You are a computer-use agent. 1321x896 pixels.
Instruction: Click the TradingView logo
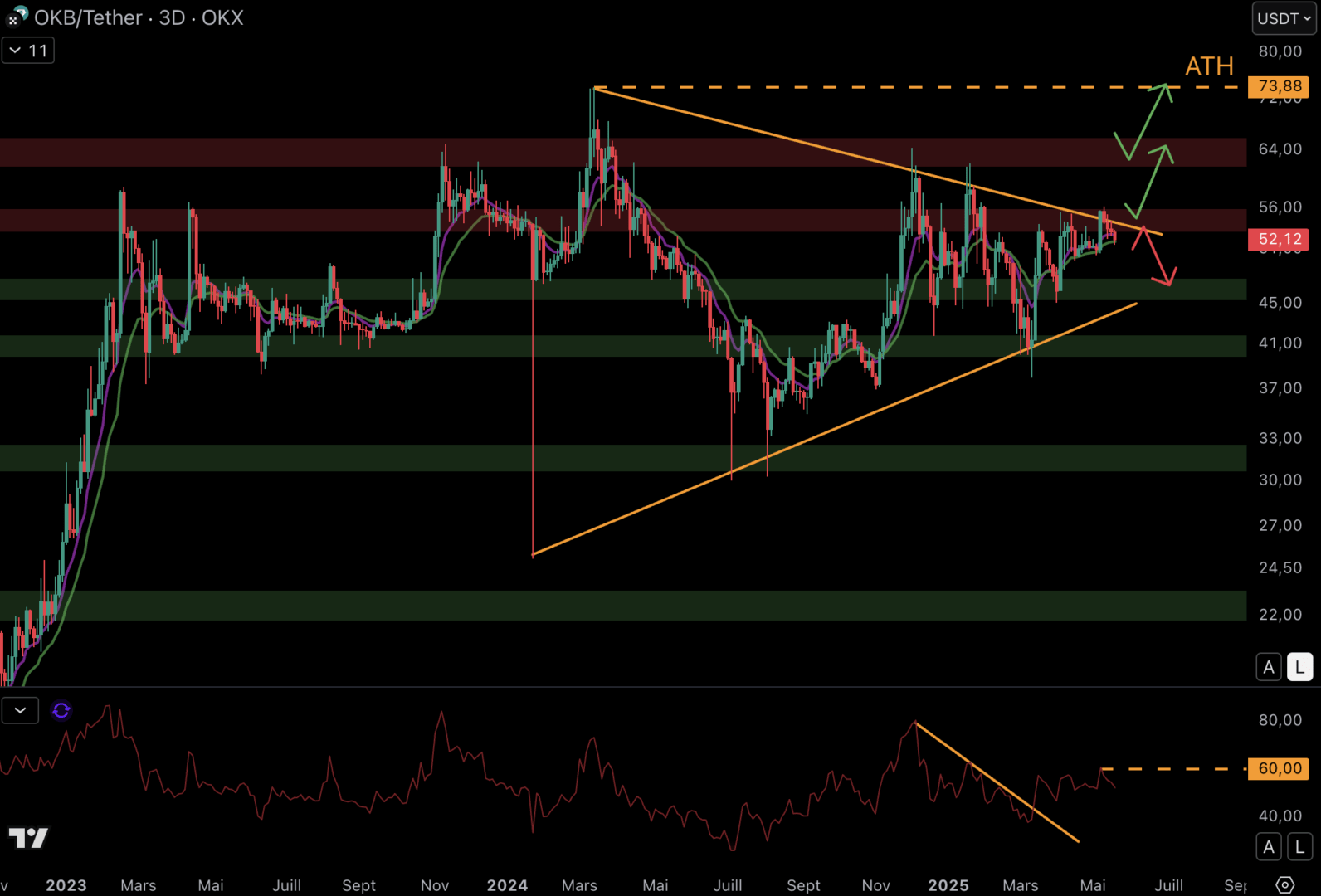pyautogui.click(x=28, y=838)
